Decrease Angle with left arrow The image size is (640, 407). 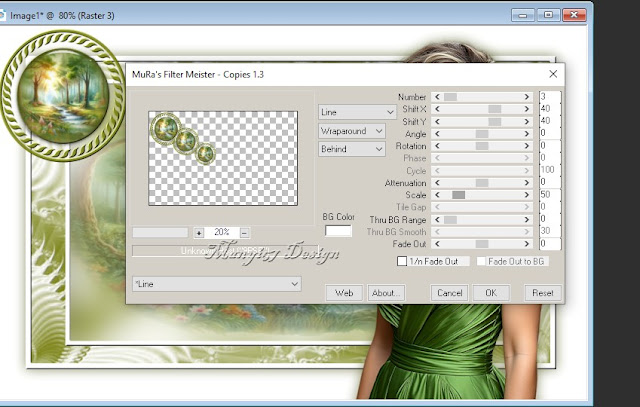click(x=437, y=133)
